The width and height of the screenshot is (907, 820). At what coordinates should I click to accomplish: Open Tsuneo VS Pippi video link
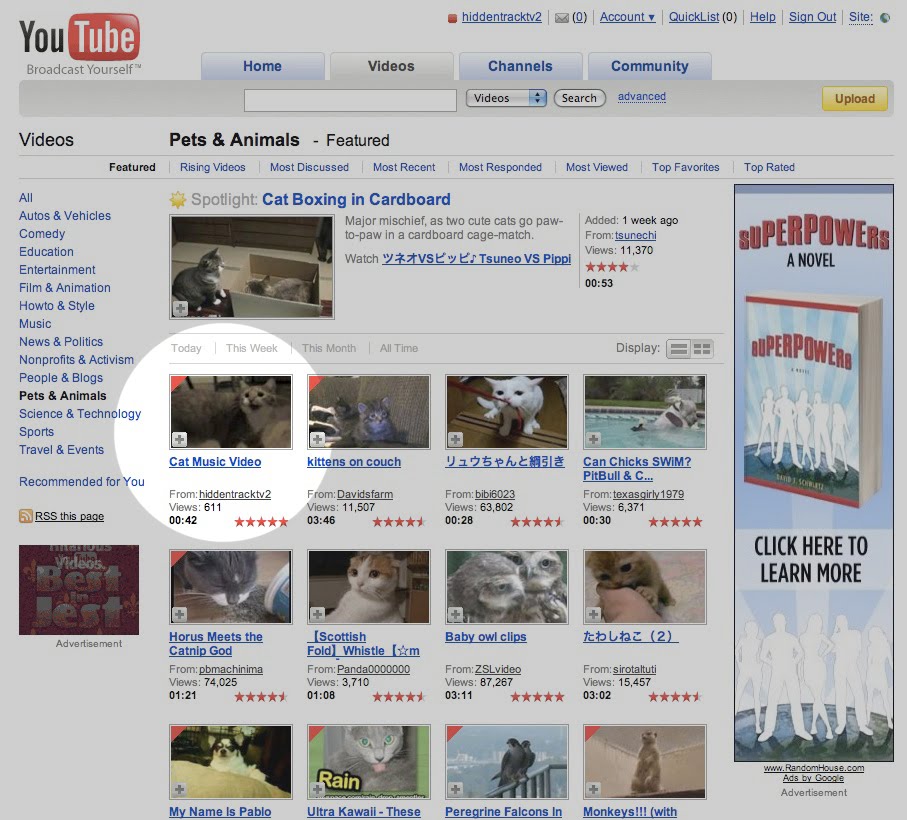pos(476,258)
